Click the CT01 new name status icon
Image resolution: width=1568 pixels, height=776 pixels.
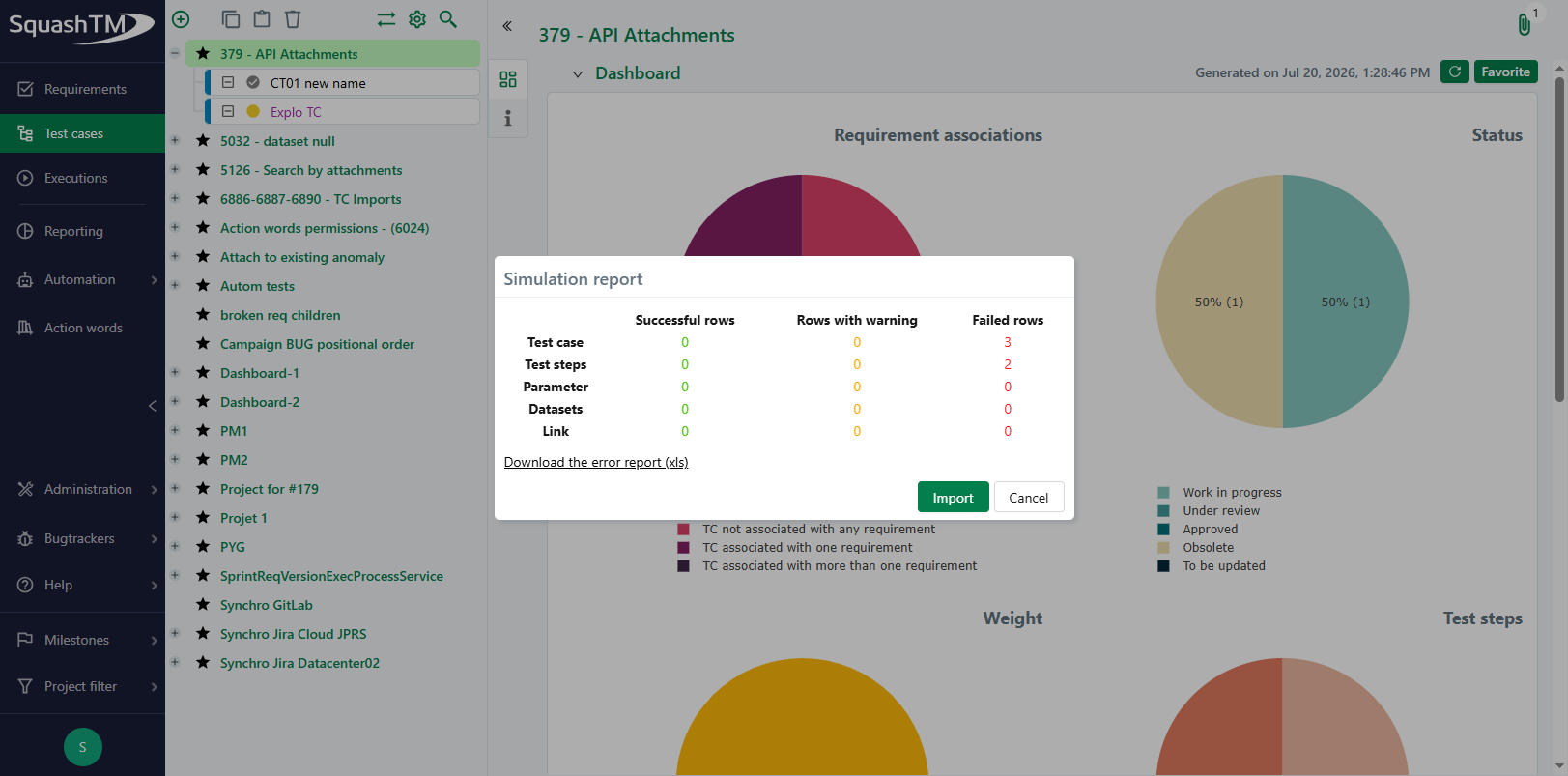[x=253, y=83]
